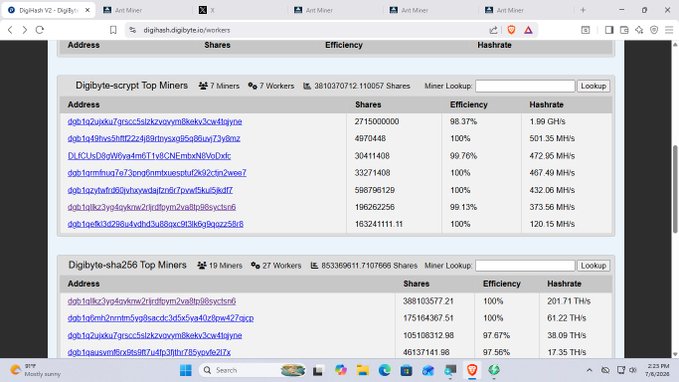Click Hashrate column header in sha256 table
This screenshot has width=679, height=382.
pos(564,284)
